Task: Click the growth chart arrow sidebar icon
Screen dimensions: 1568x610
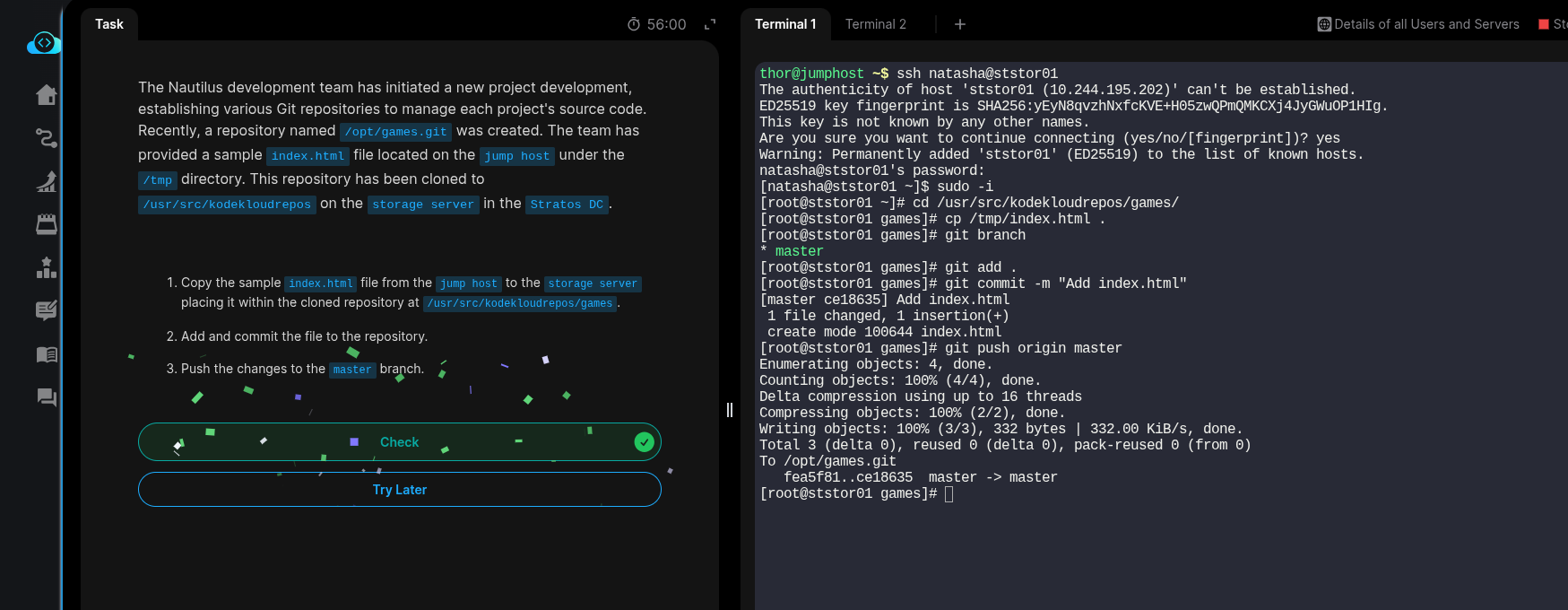Action: pos(47,181)
